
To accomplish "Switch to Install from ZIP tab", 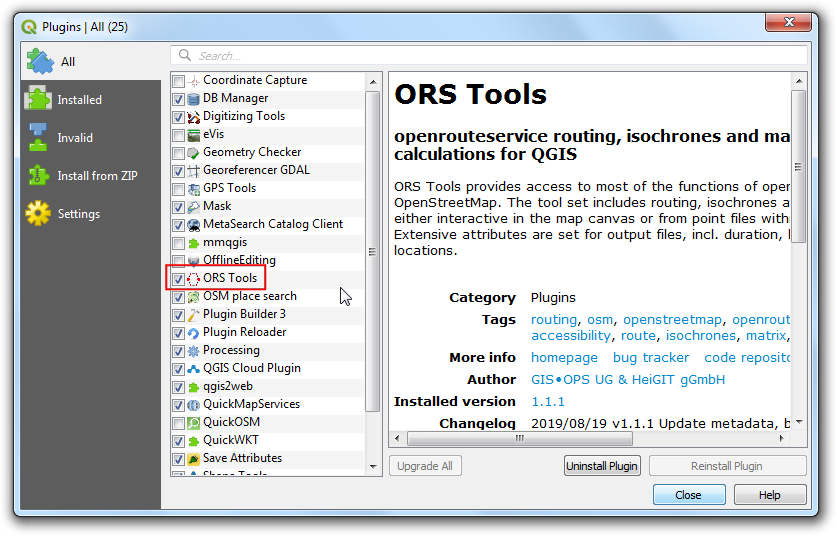I will [97, 176].
